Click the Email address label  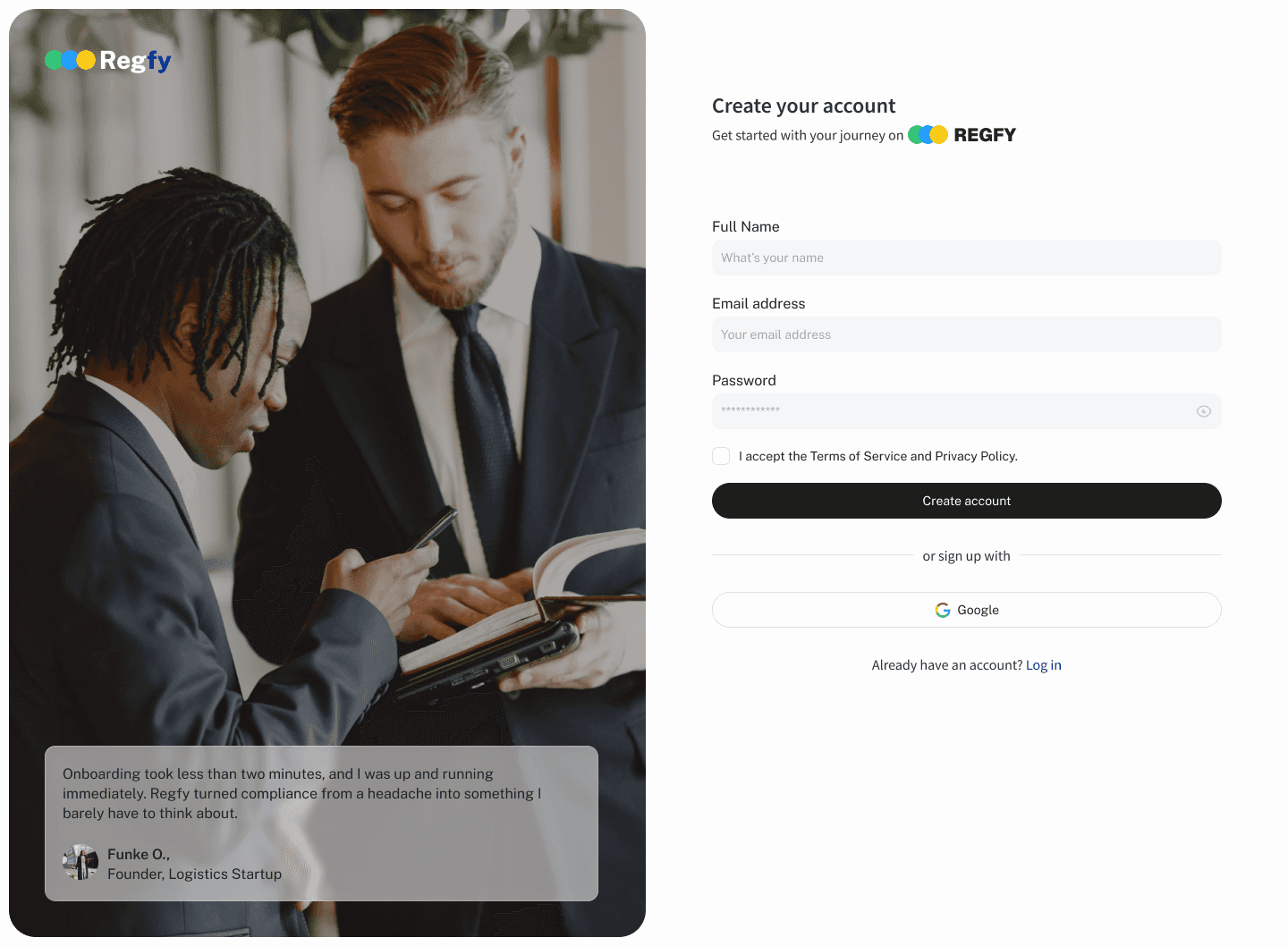(758, 304)
